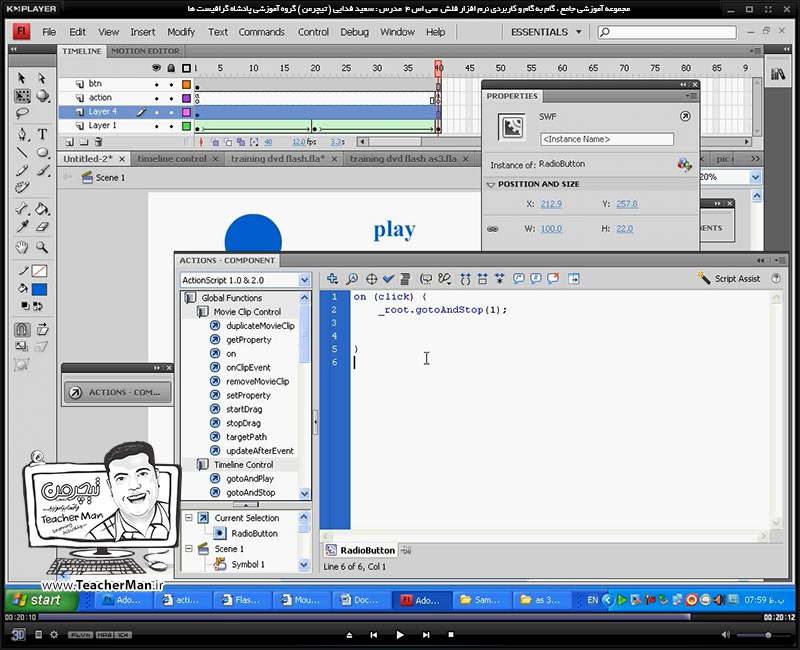Toggle Snap to Objects magnet
The image size is (800, 650).
(21, 330)
